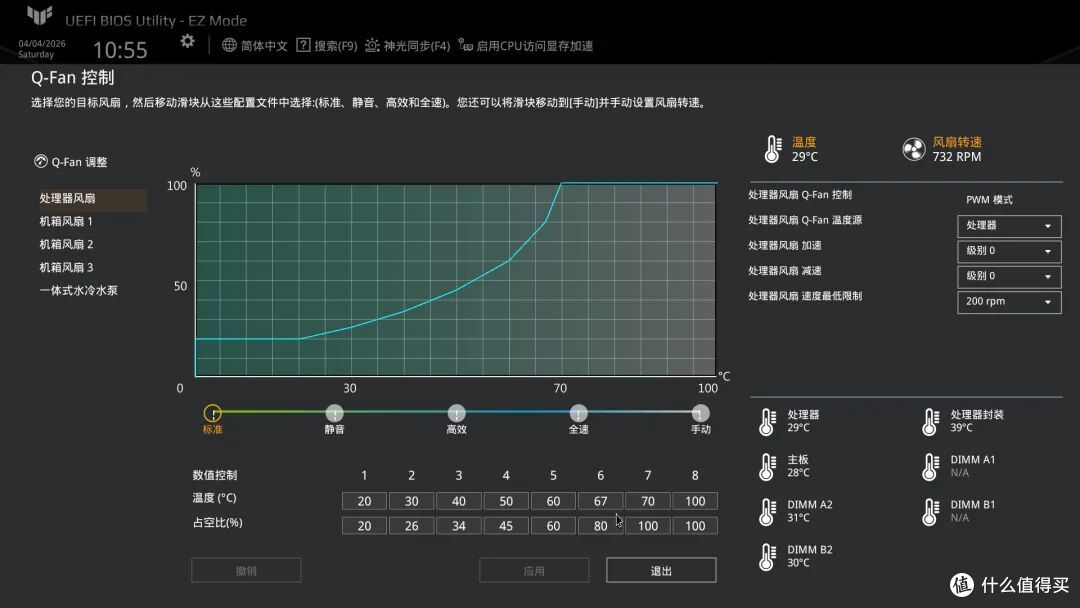
Task: Click the search question mark icon
Action: coord(303,45)
